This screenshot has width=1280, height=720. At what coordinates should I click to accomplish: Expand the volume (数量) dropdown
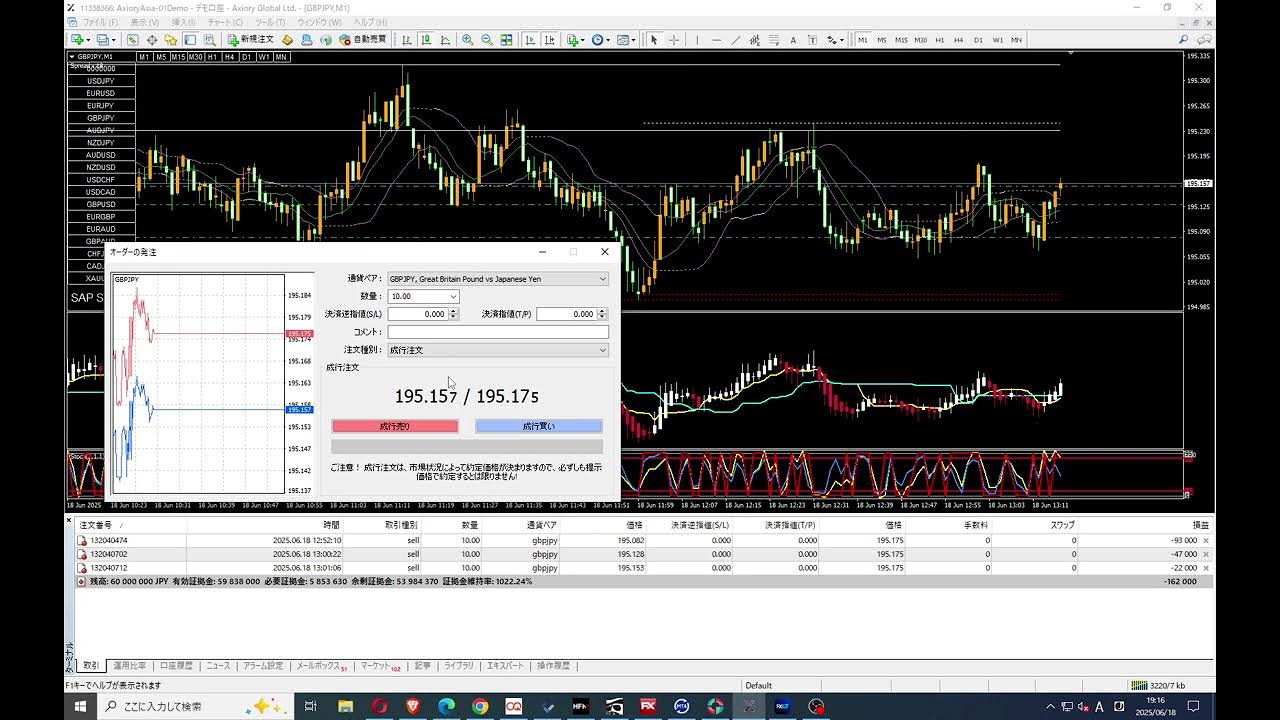click(x=453, y=297)
